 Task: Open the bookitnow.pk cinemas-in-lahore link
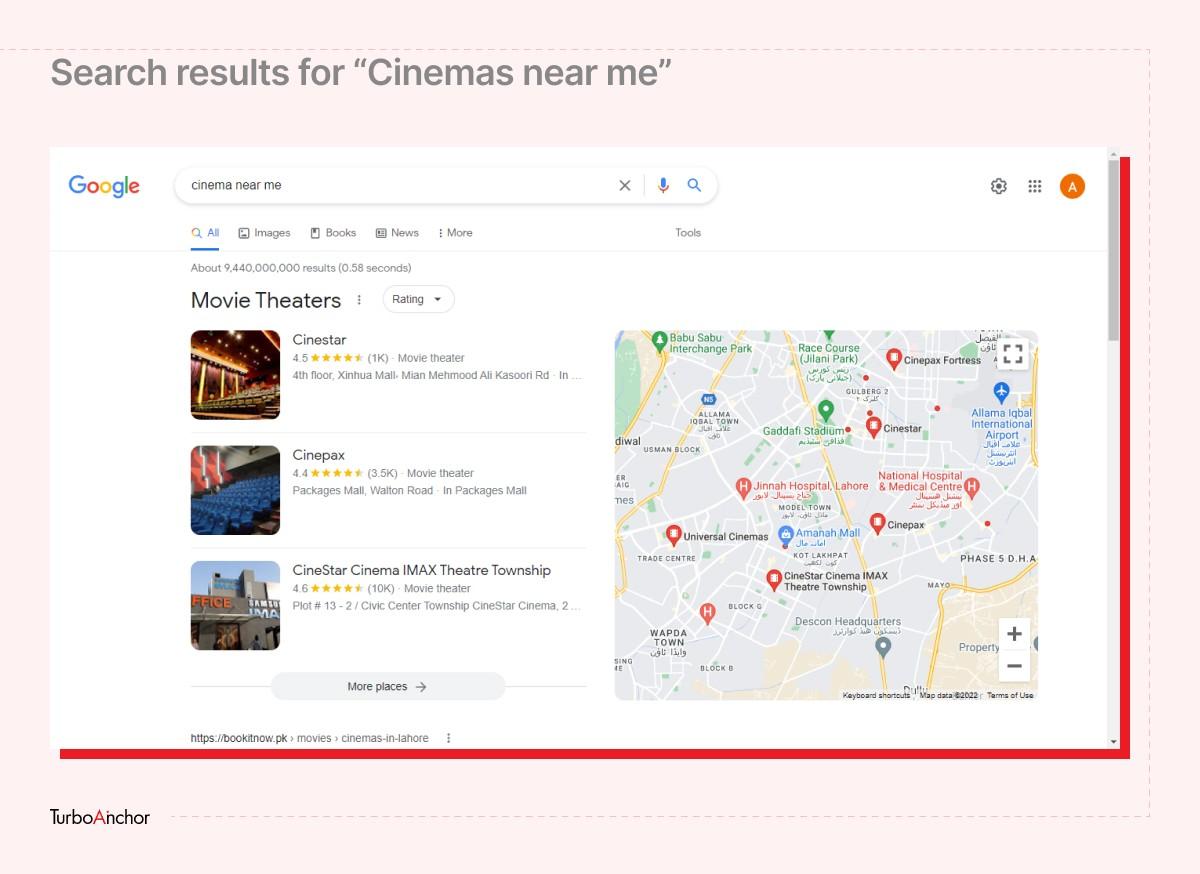click(x=310, y=738)
